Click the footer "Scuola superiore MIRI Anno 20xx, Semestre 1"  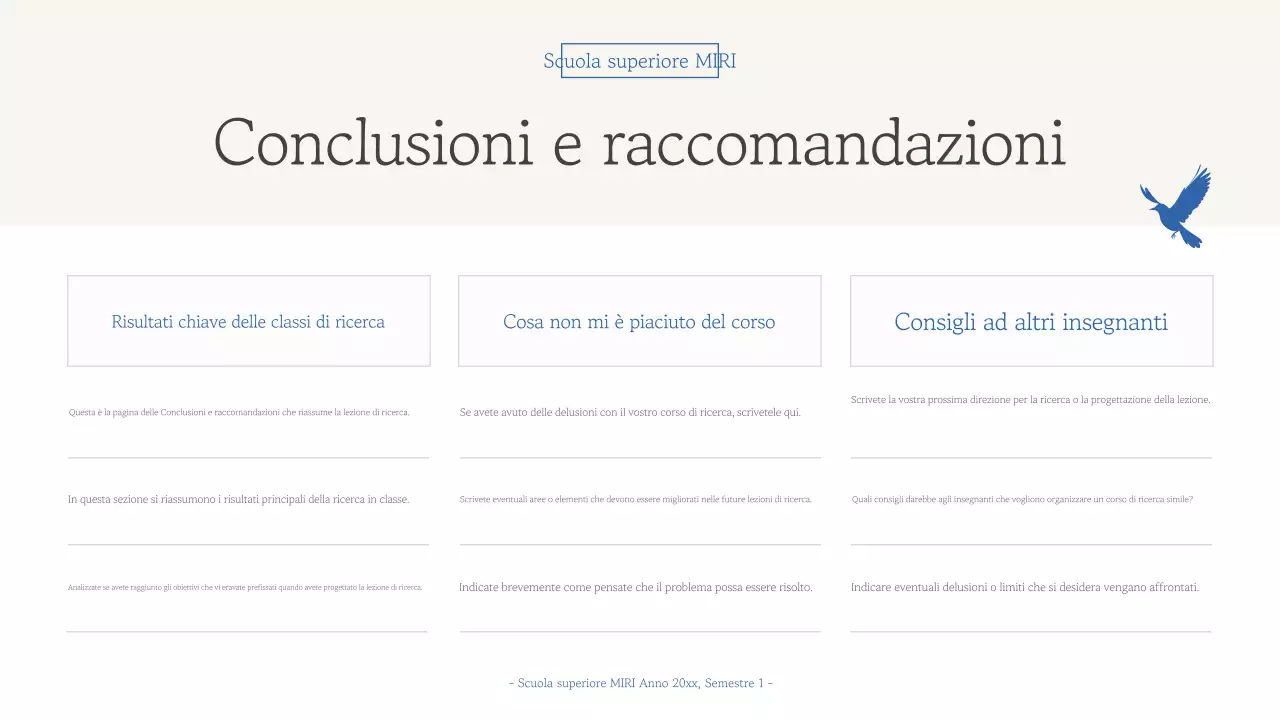coord(639,683)
